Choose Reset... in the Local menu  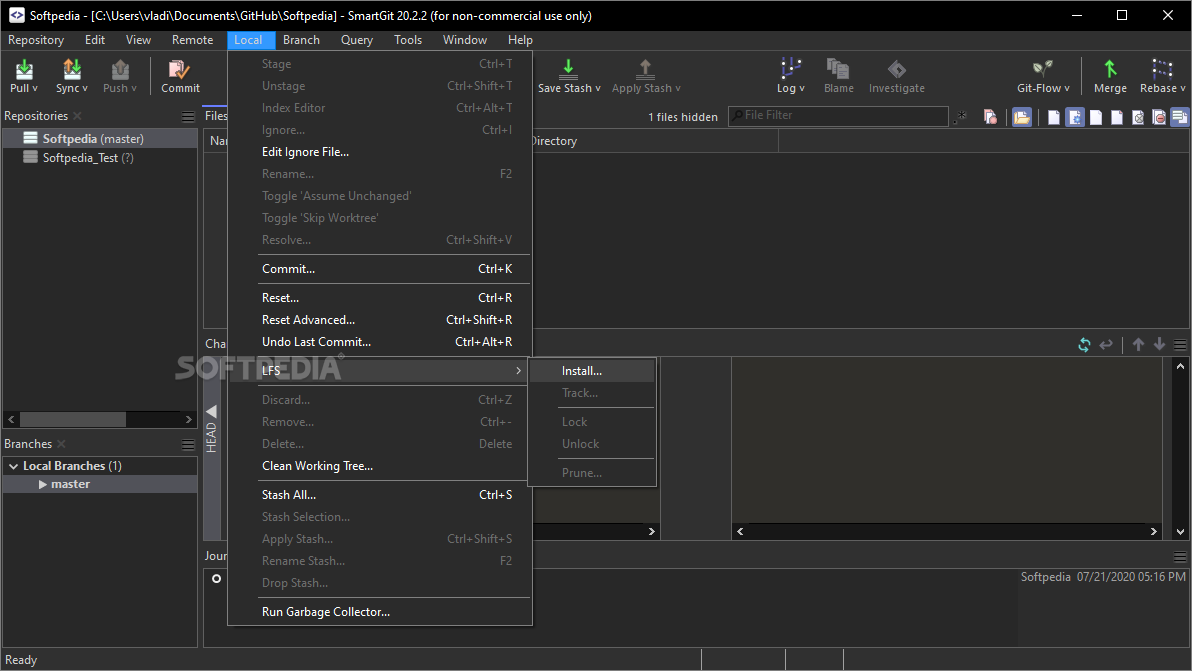[380, 298]
